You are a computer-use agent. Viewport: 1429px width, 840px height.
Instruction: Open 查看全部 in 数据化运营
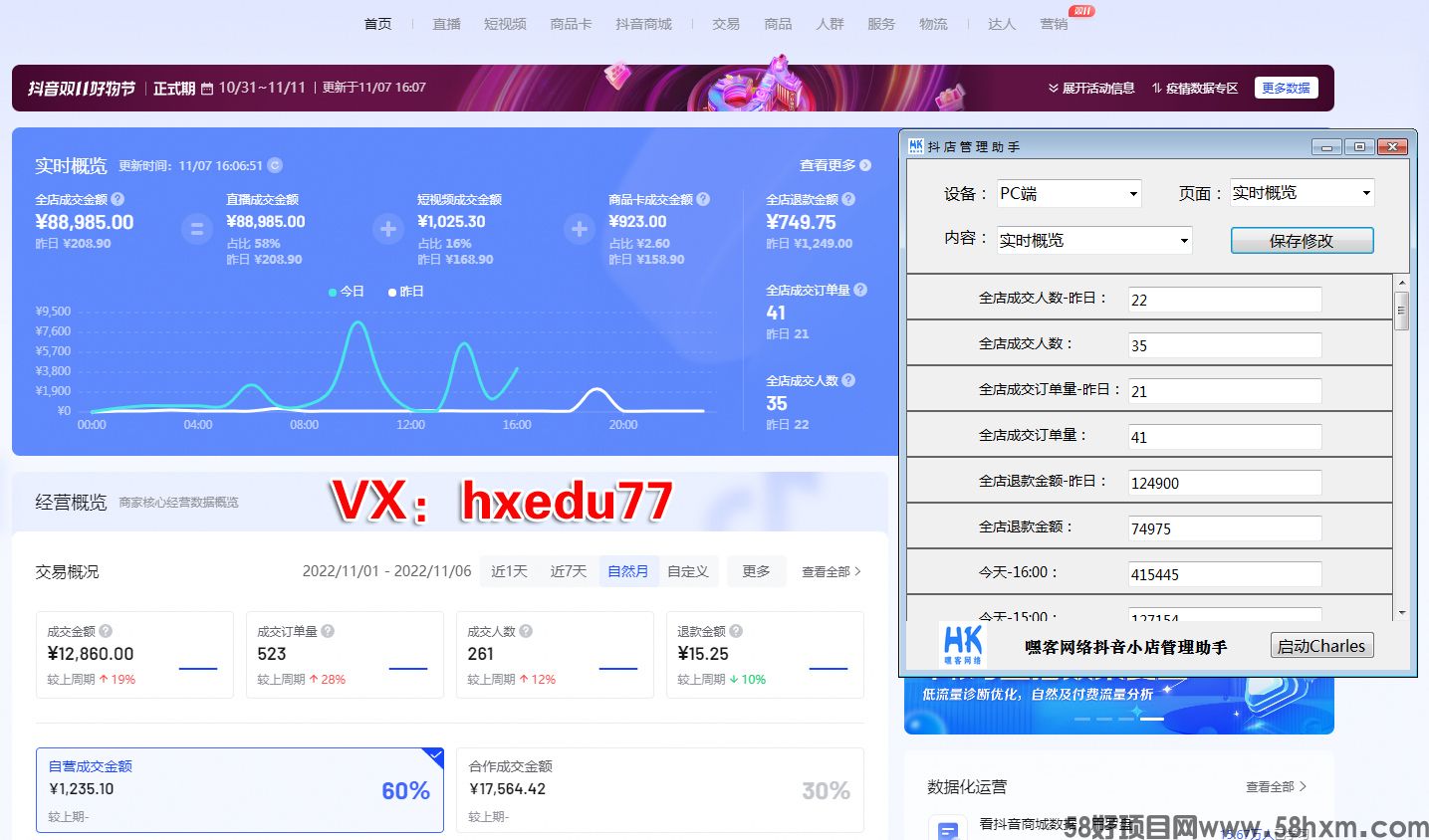coord(1276,786)
